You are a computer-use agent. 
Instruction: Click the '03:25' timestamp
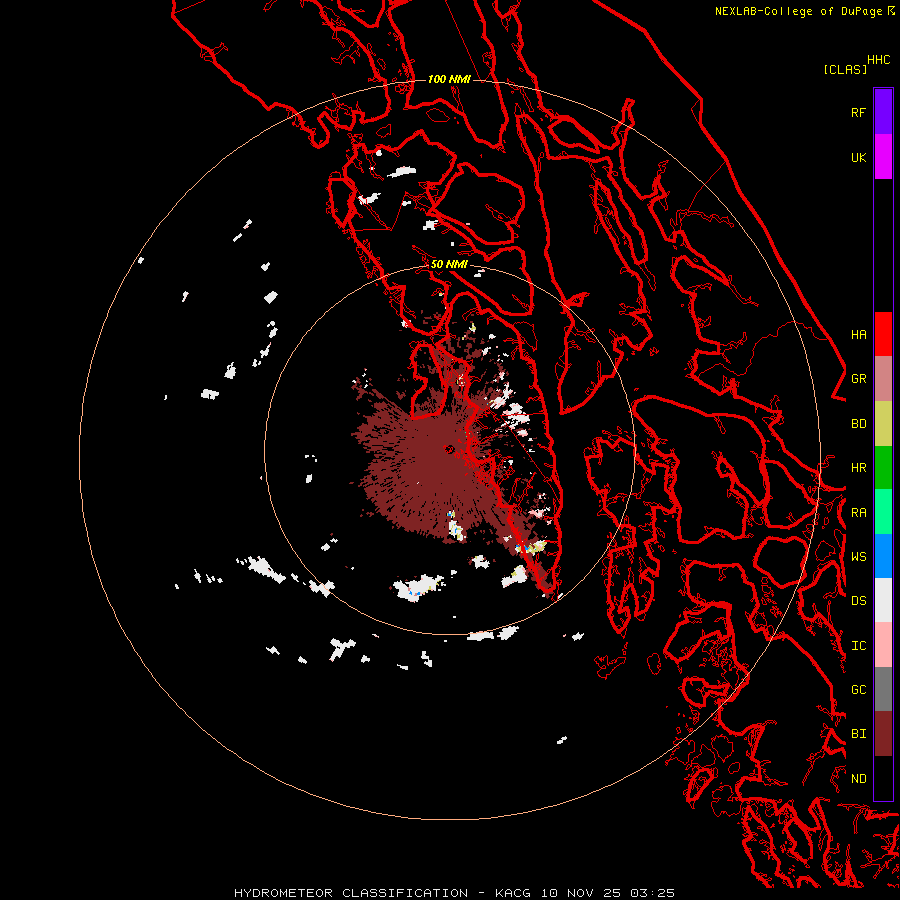coord(652,893)
